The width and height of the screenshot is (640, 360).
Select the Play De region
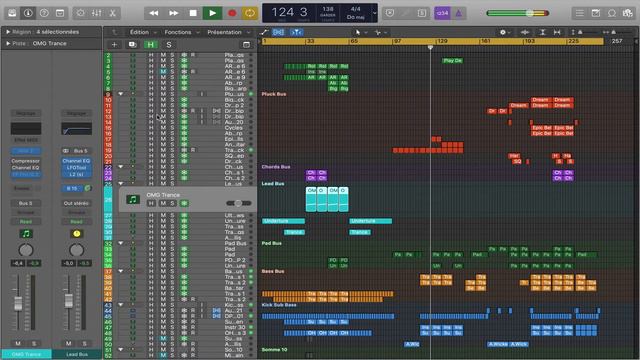pyautogui.click(x=452, y=60)
